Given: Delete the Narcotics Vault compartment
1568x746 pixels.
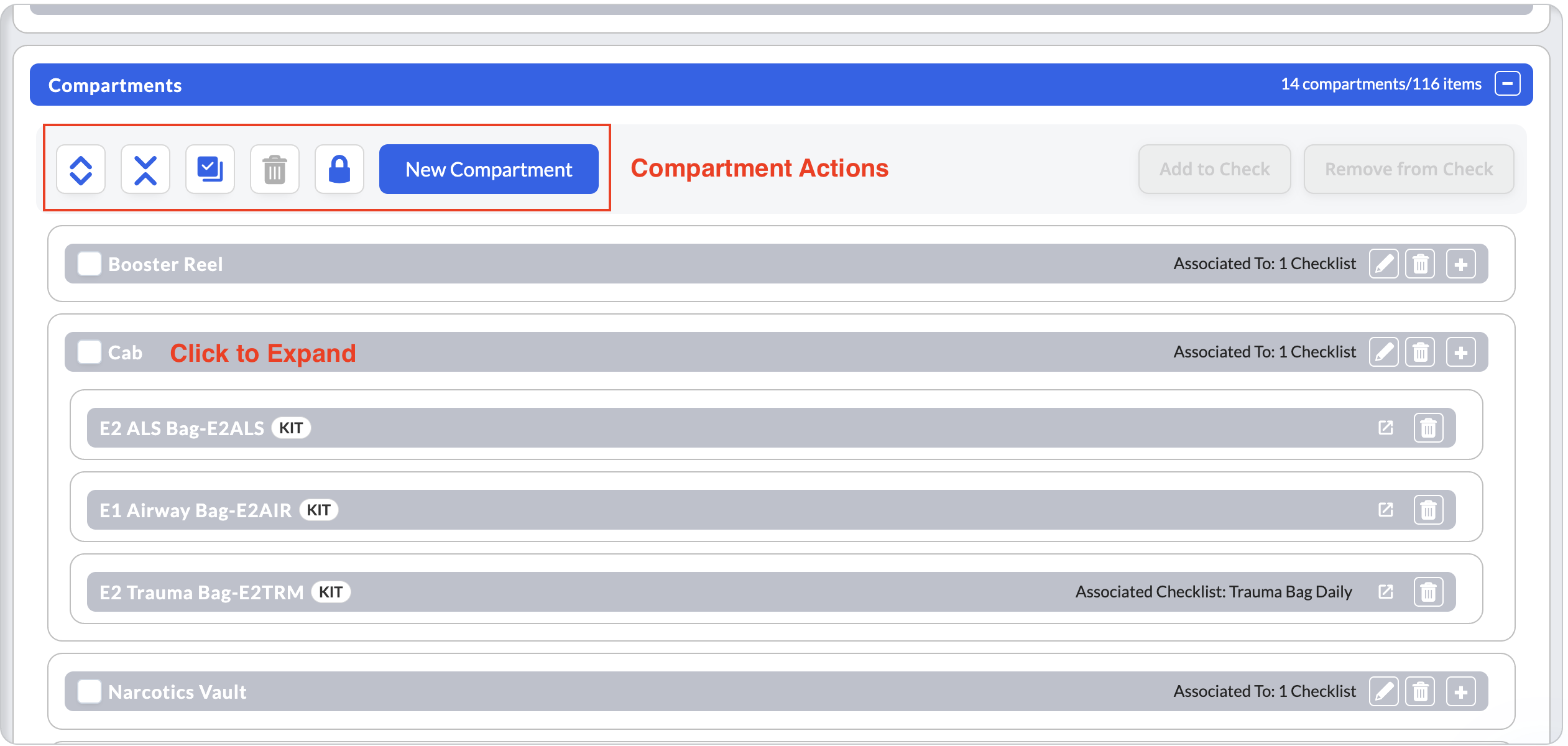Looking at the screenshot, I should point(1421,692).
